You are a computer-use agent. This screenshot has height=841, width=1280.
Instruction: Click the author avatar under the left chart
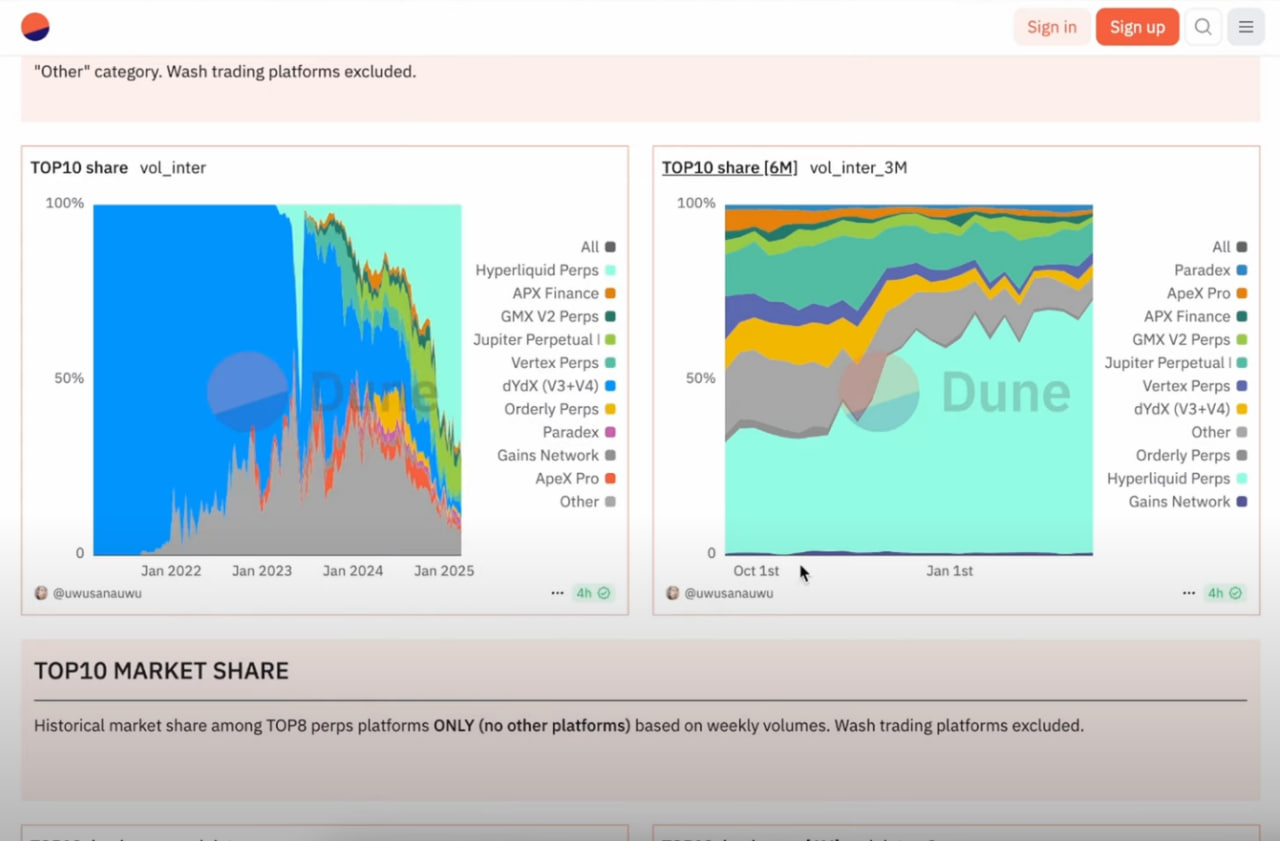point(41,593)
